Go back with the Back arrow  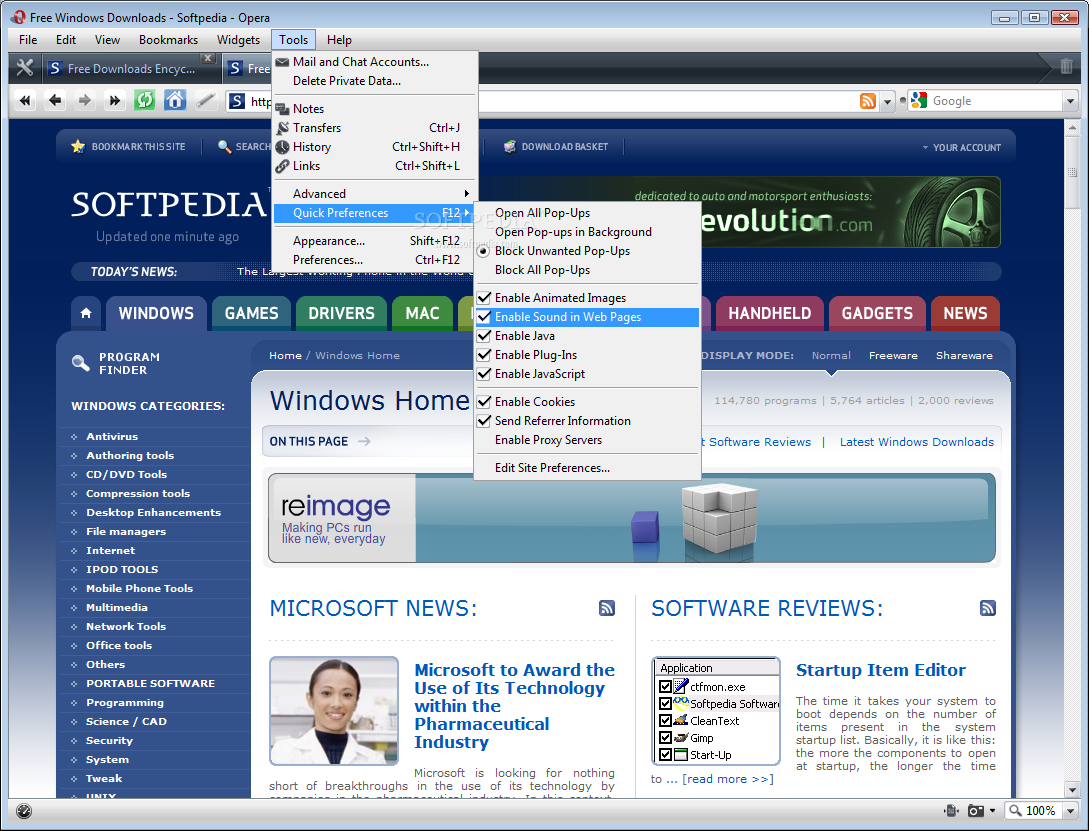55,101
